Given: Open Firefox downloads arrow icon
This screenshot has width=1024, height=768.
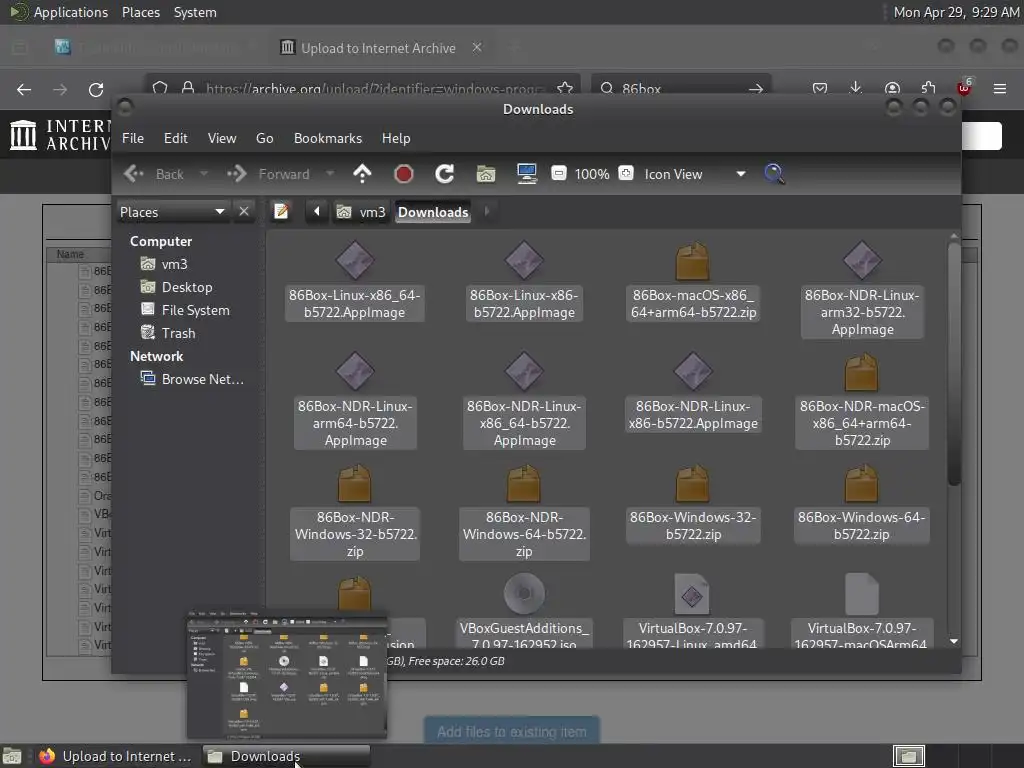Looking at the screenshot, I should click(x=856, y=88).
